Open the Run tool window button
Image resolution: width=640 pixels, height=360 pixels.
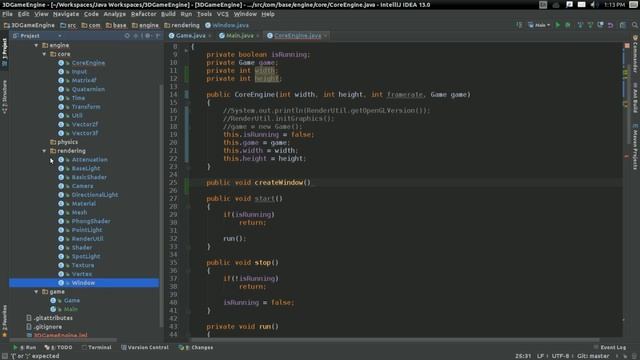pyautogui.click(x=24, y=347)
